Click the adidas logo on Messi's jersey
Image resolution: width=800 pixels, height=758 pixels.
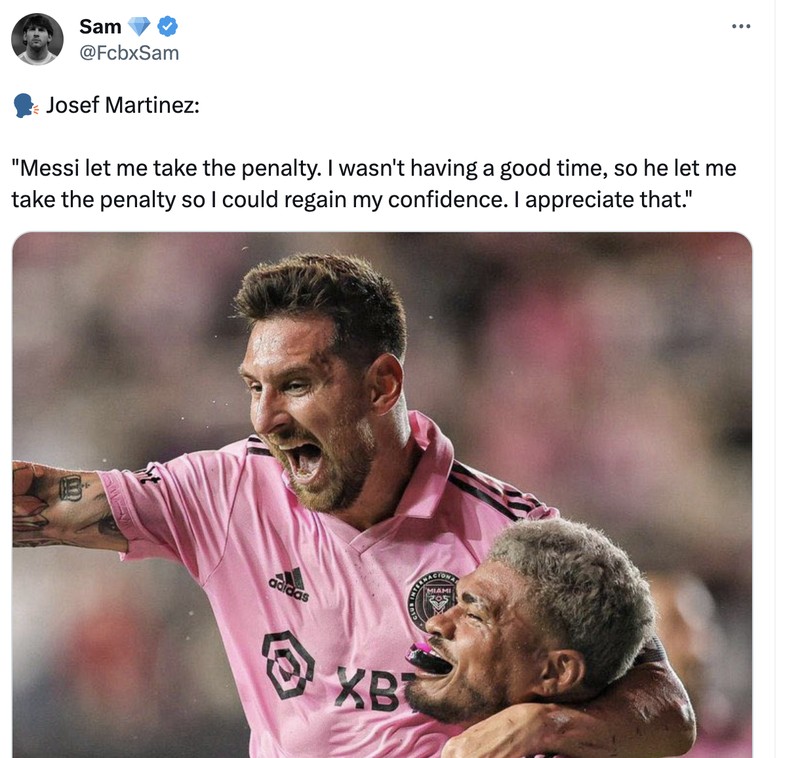(286, 587)
